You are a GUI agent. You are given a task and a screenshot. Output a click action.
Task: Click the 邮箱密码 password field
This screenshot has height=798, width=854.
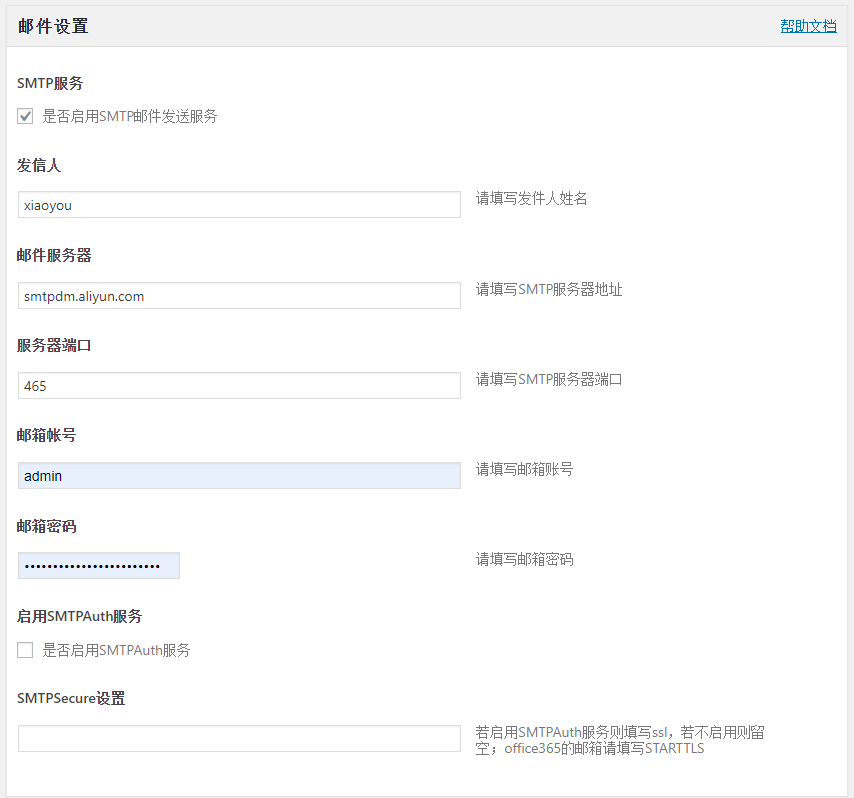tap(99, 565)
